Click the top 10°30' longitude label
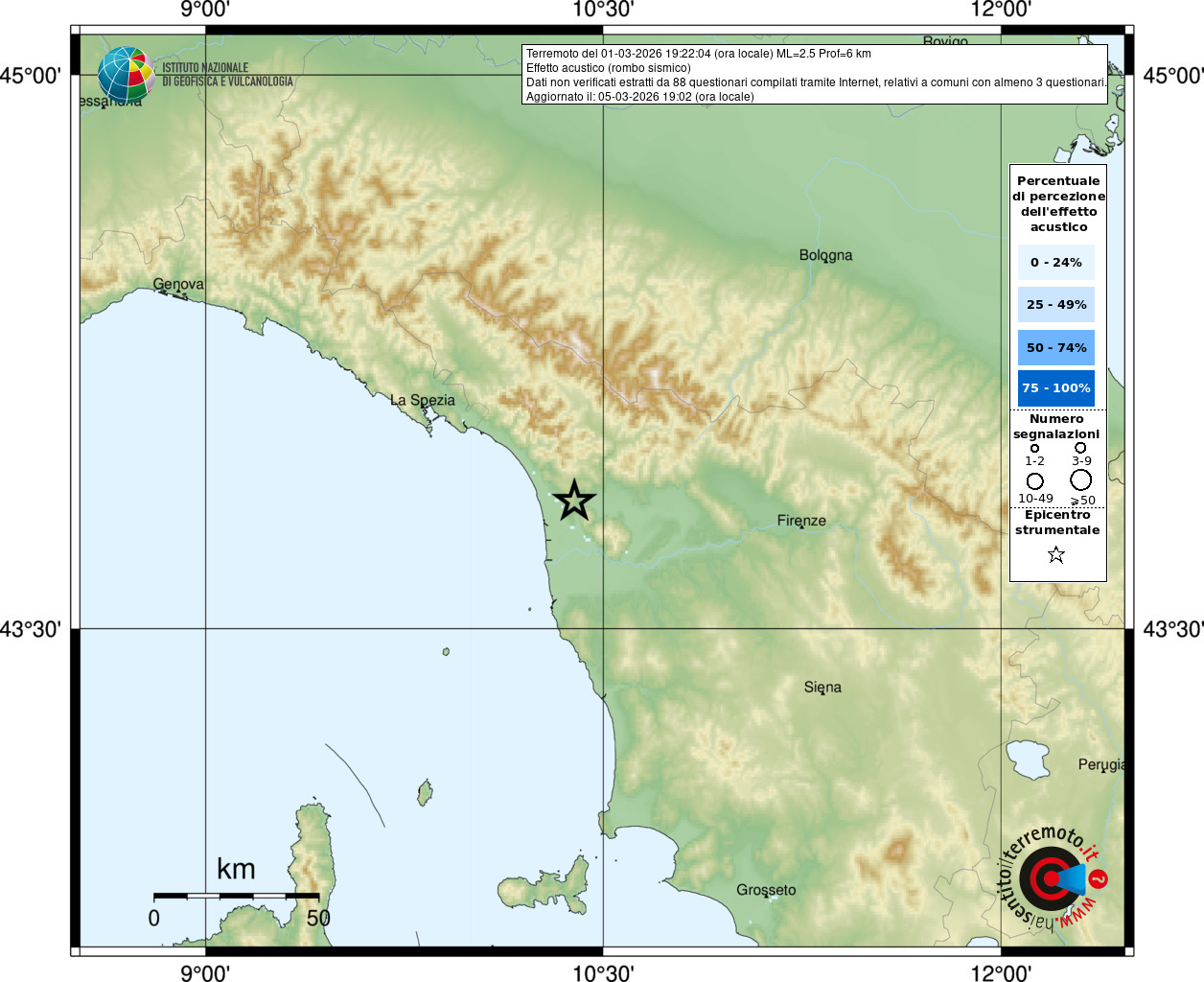 pyautogui.click(x=603, y=10)
